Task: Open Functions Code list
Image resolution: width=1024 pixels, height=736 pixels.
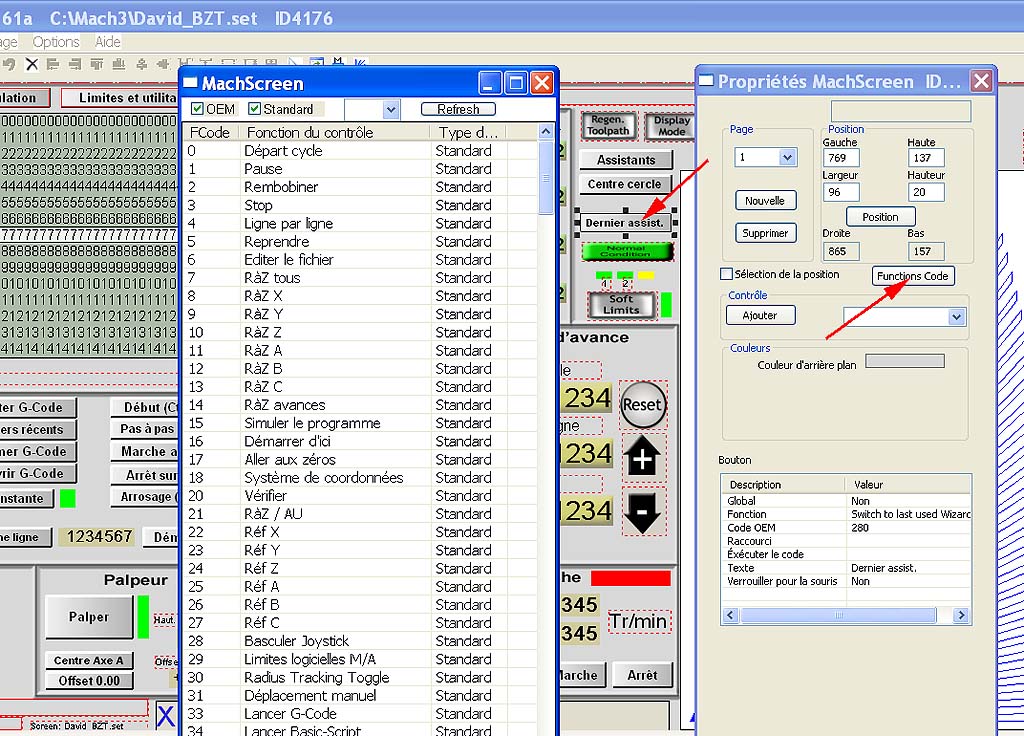Action: [913, 276]
